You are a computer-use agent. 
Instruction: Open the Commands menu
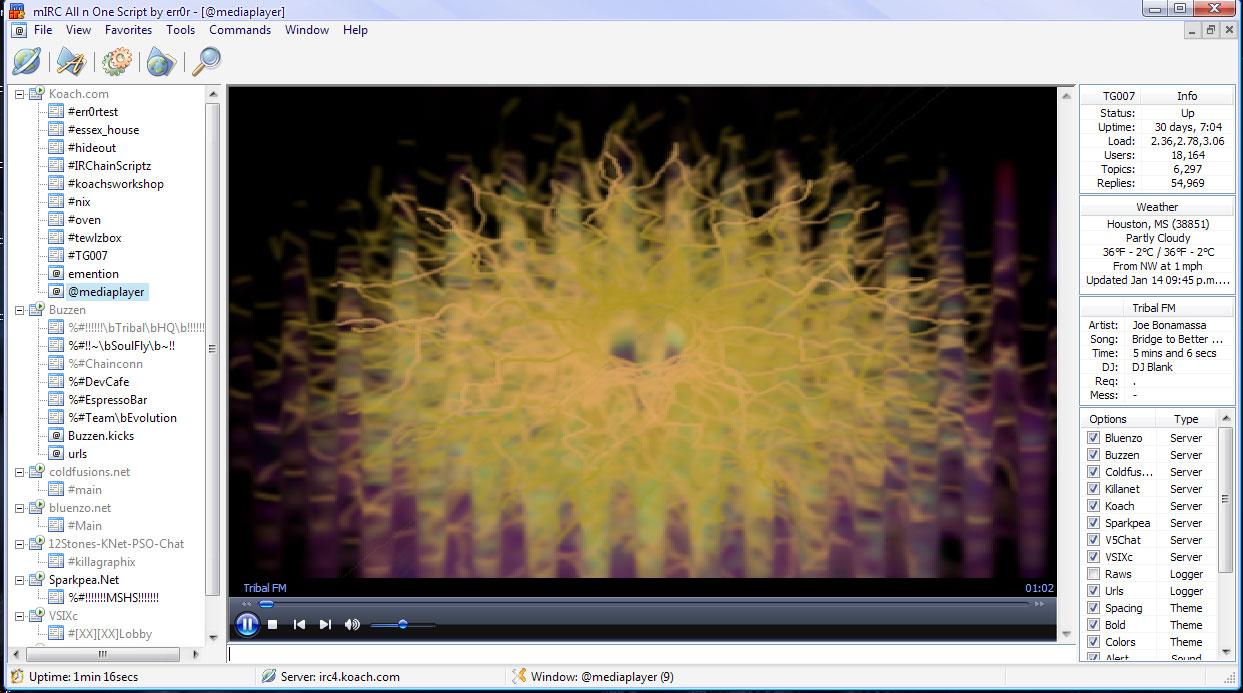coord(240,30)
